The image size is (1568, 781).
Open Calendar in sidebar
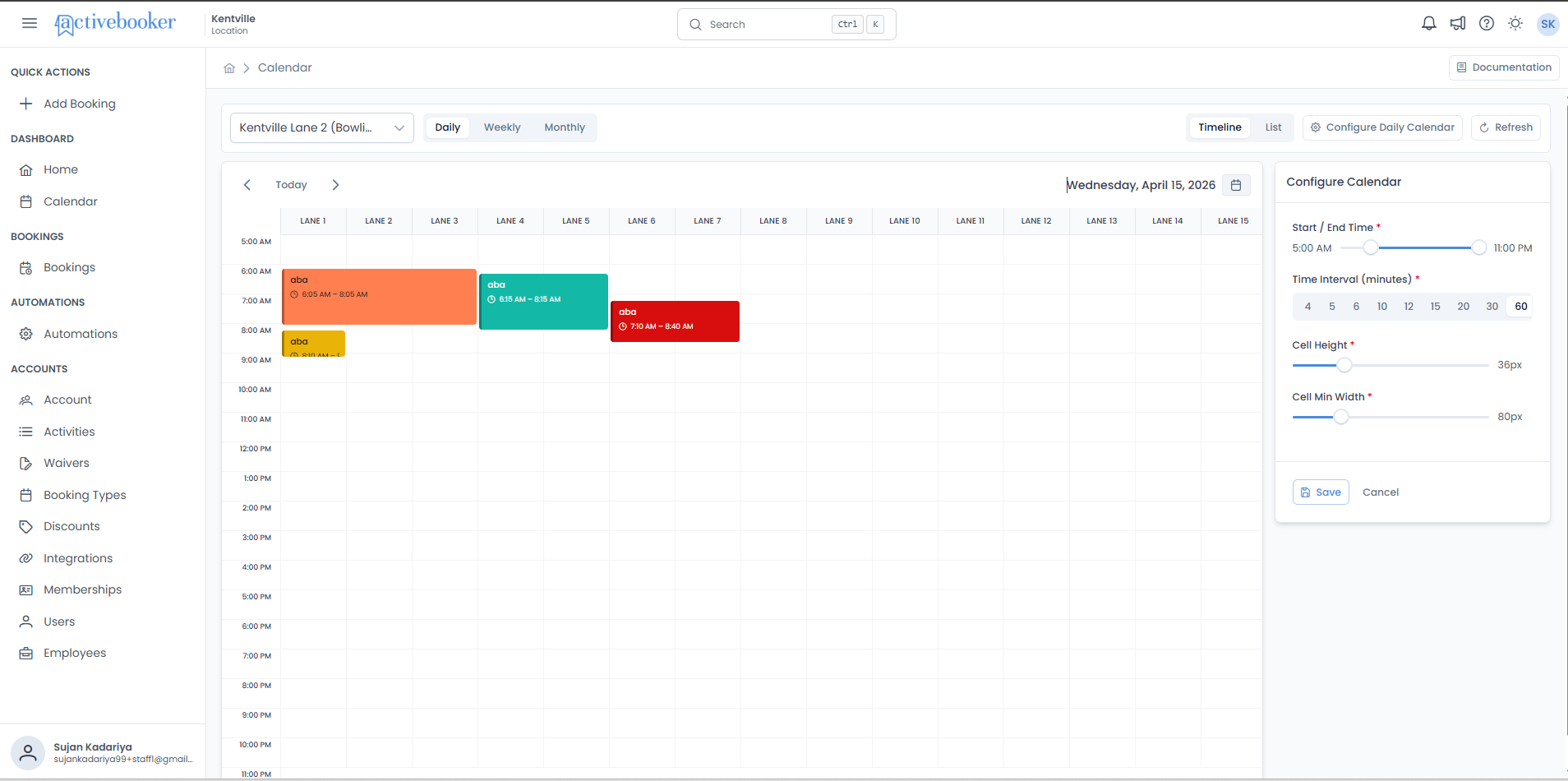tap(71, 201)
